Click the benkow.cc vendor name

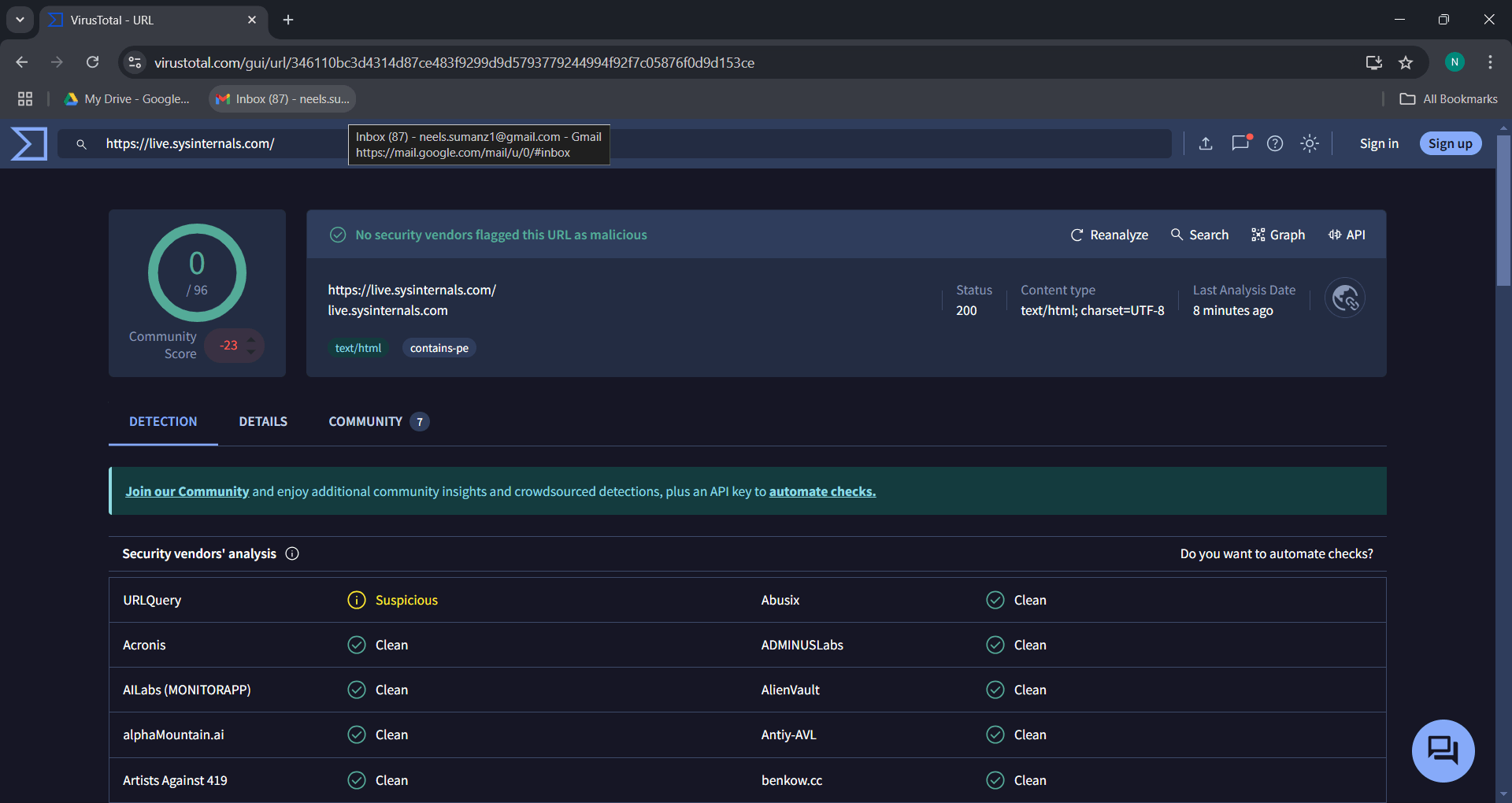click(791, 780)
